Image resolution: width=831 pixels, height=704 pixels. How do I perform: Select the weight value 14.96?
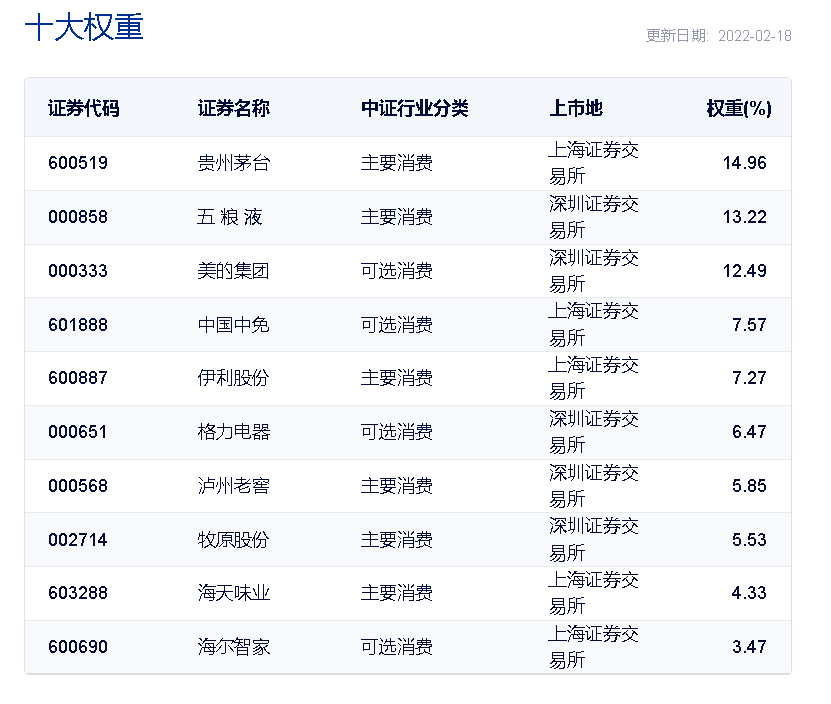(745, 163)
